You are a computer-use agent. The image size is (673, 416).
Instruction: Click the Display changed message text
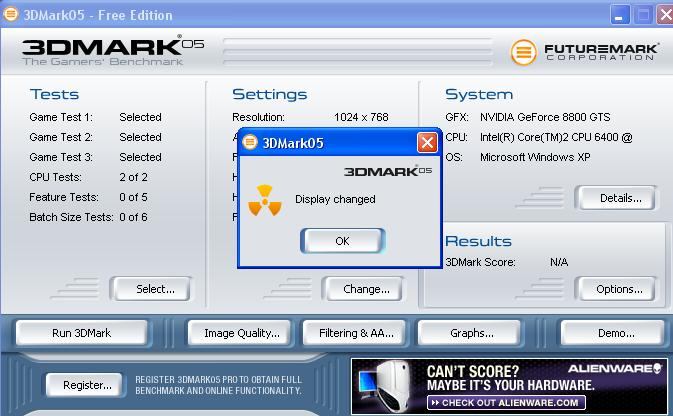tap(335, 199)
